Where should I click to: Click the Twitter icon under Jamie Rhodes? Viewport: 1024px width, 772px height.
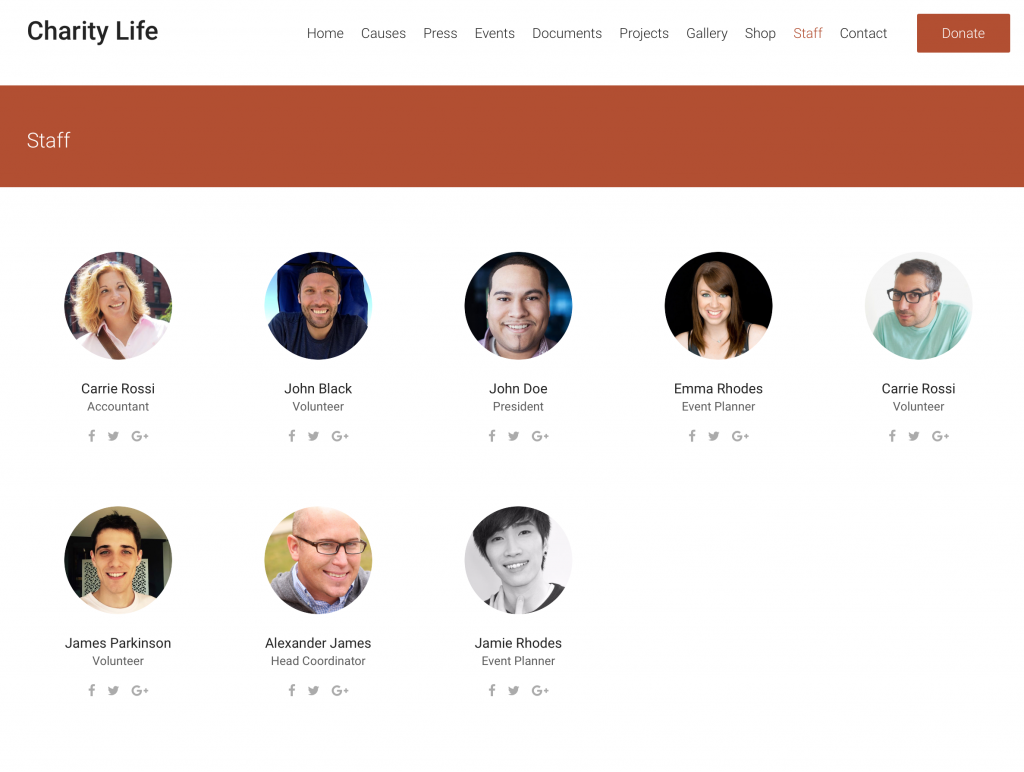tap(513, 690)
